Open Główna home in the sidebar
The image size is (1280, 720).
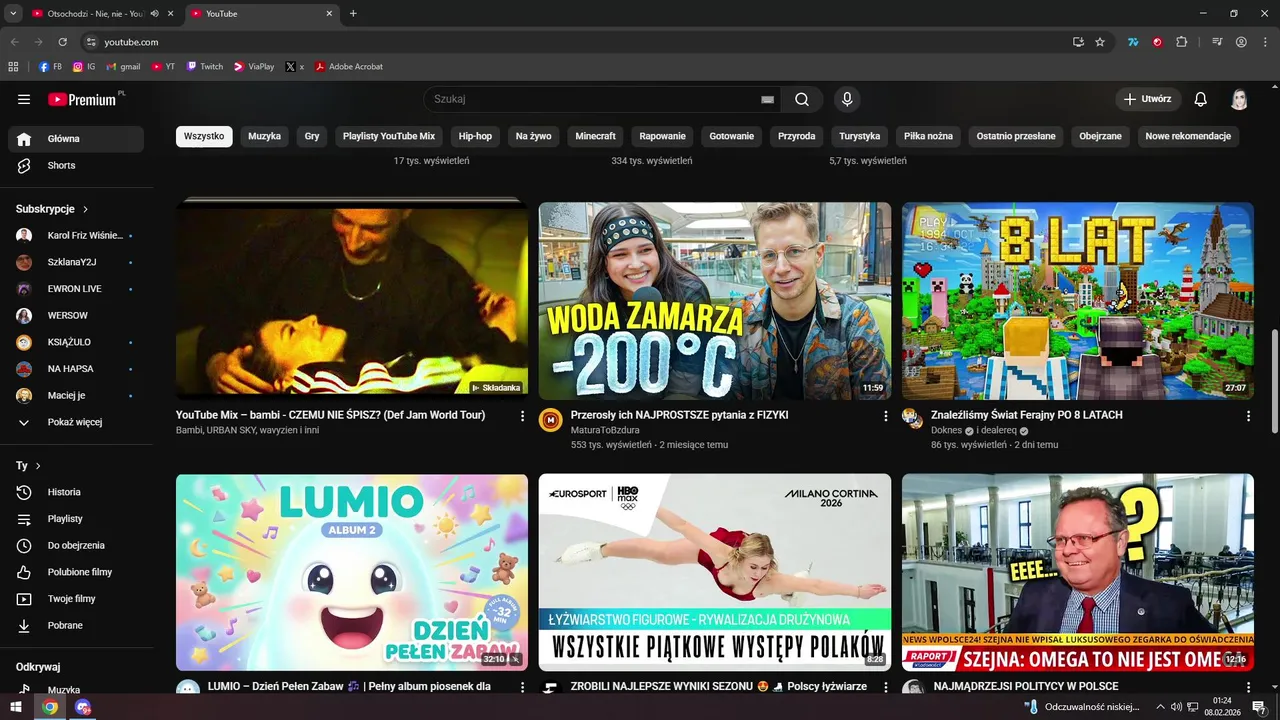point(76,139)
